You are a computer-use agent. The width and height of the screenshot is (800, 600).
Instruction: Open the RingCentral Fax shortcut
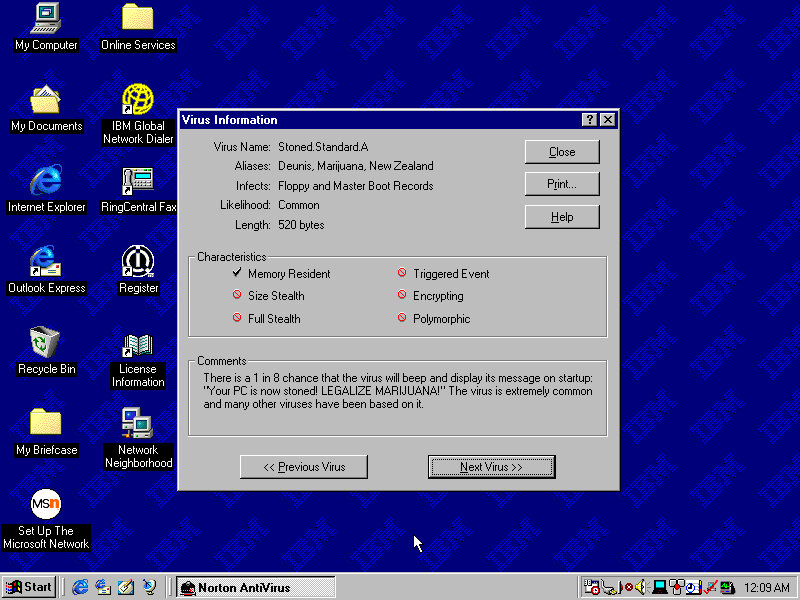coord(138,180)
